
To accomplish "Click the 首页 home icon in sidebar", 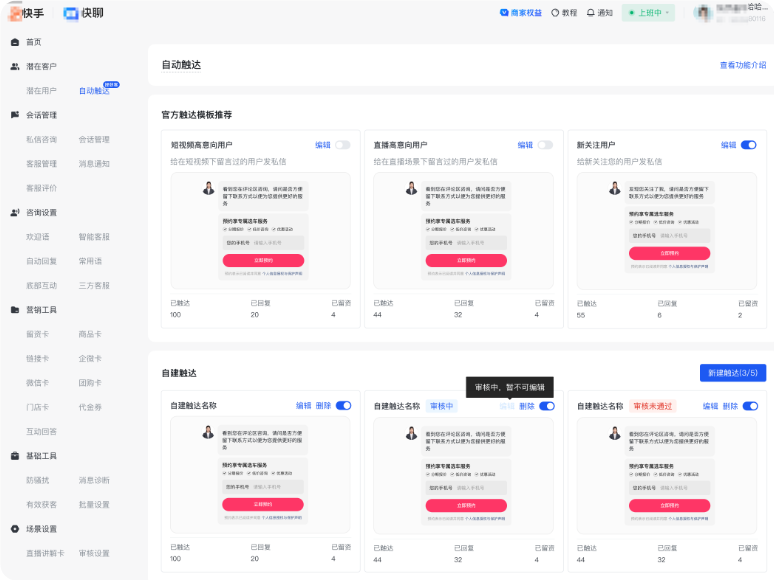I will pos(15,42).
